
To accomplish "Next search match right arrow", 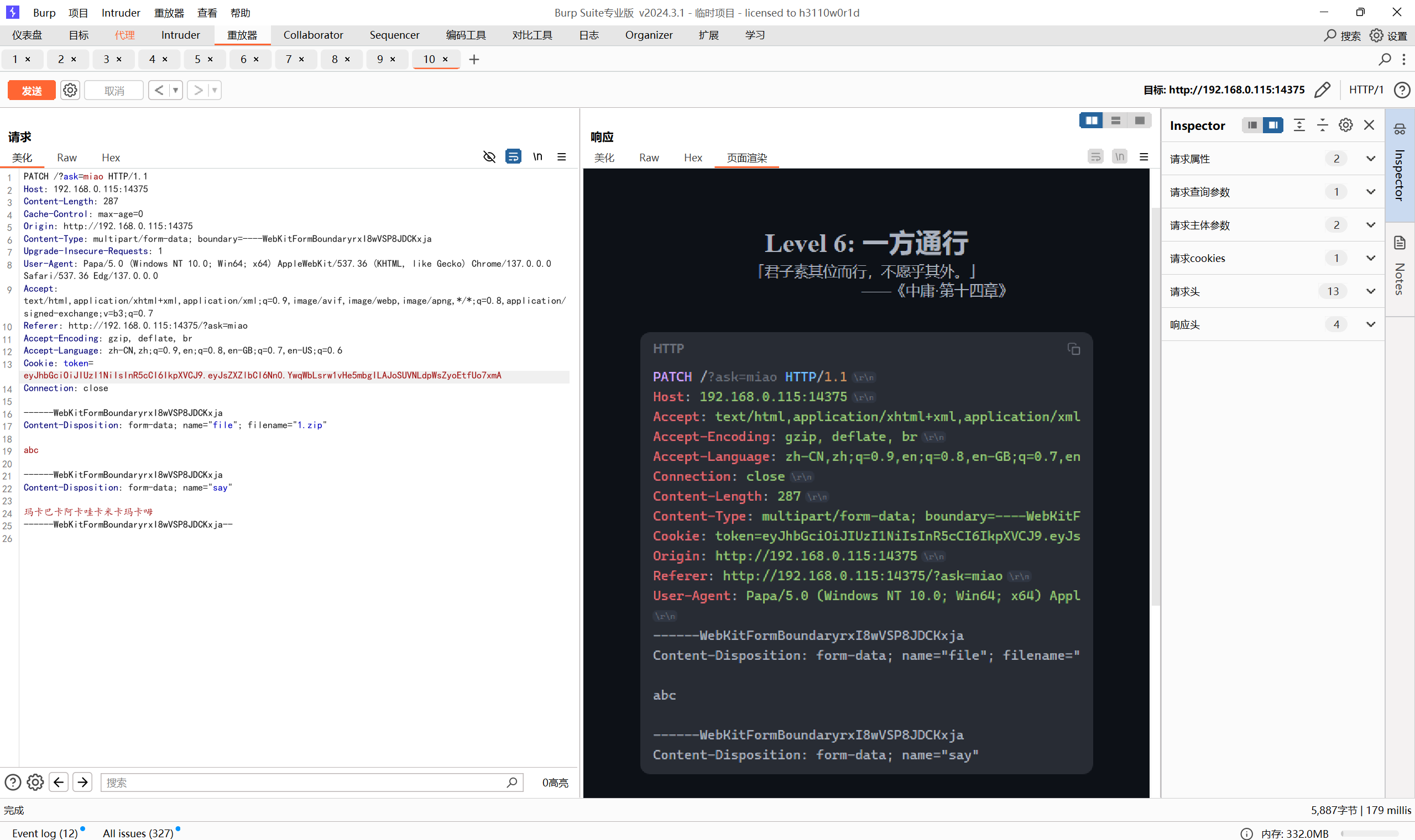I will click(83, 783).
